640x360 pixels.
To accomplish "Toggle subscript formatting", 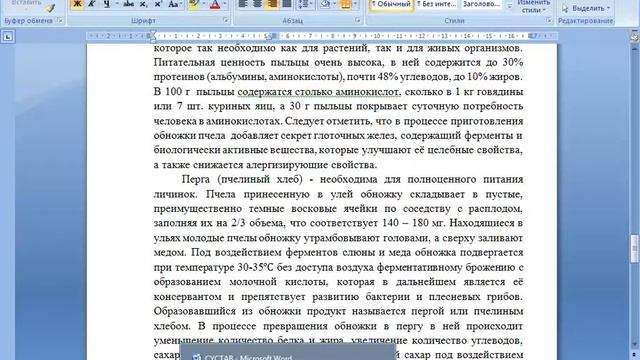I will [143, 4].
